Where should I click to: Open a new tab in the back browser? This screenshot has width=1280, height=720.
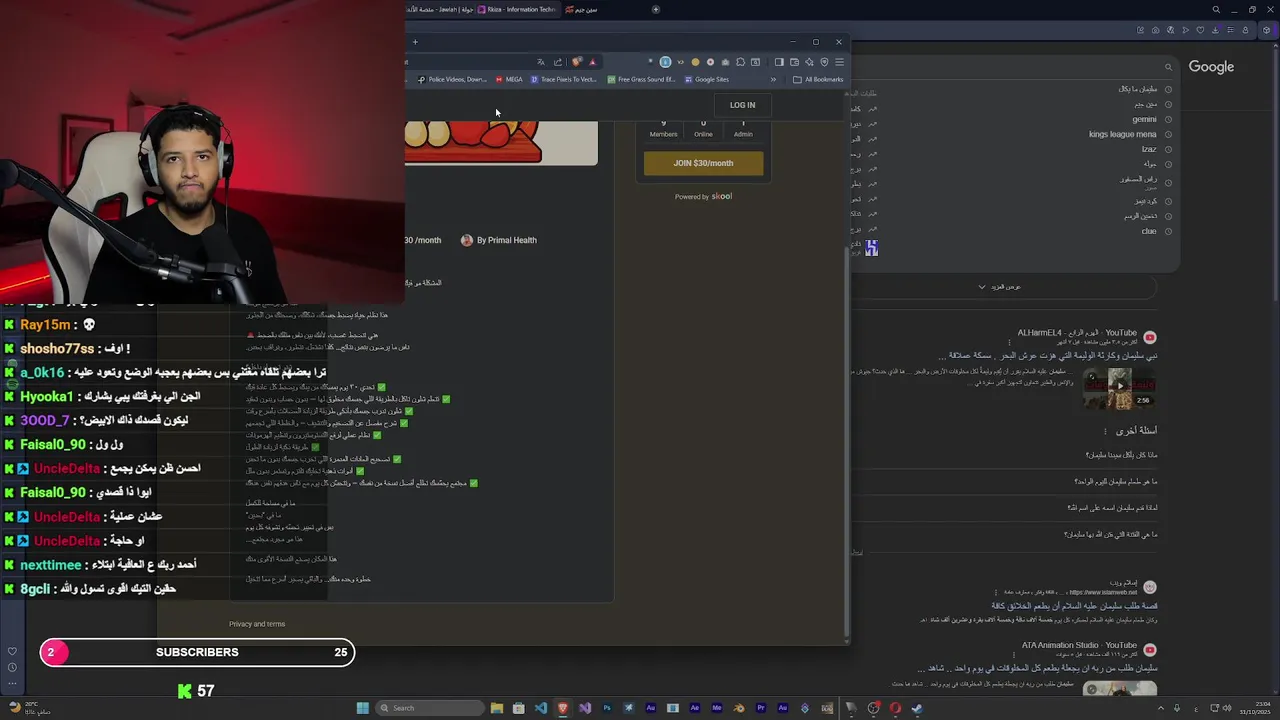[x=656, y=9]
